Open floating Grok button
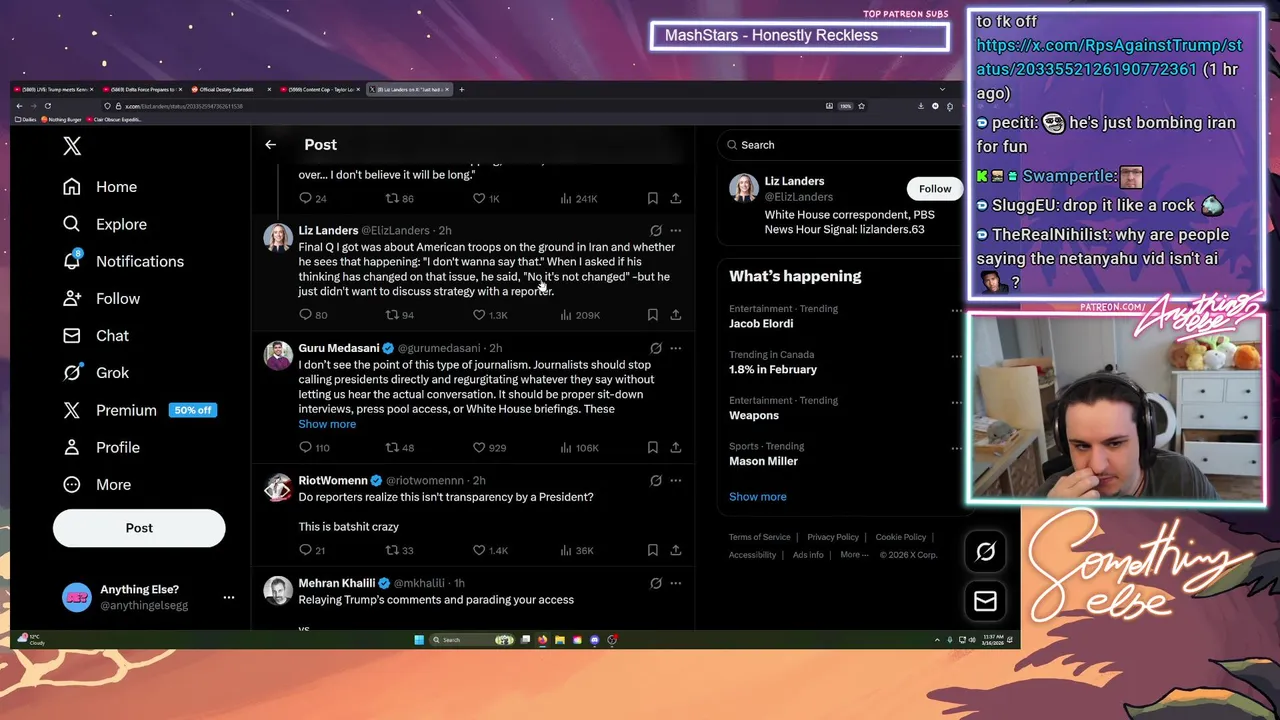 985,552
